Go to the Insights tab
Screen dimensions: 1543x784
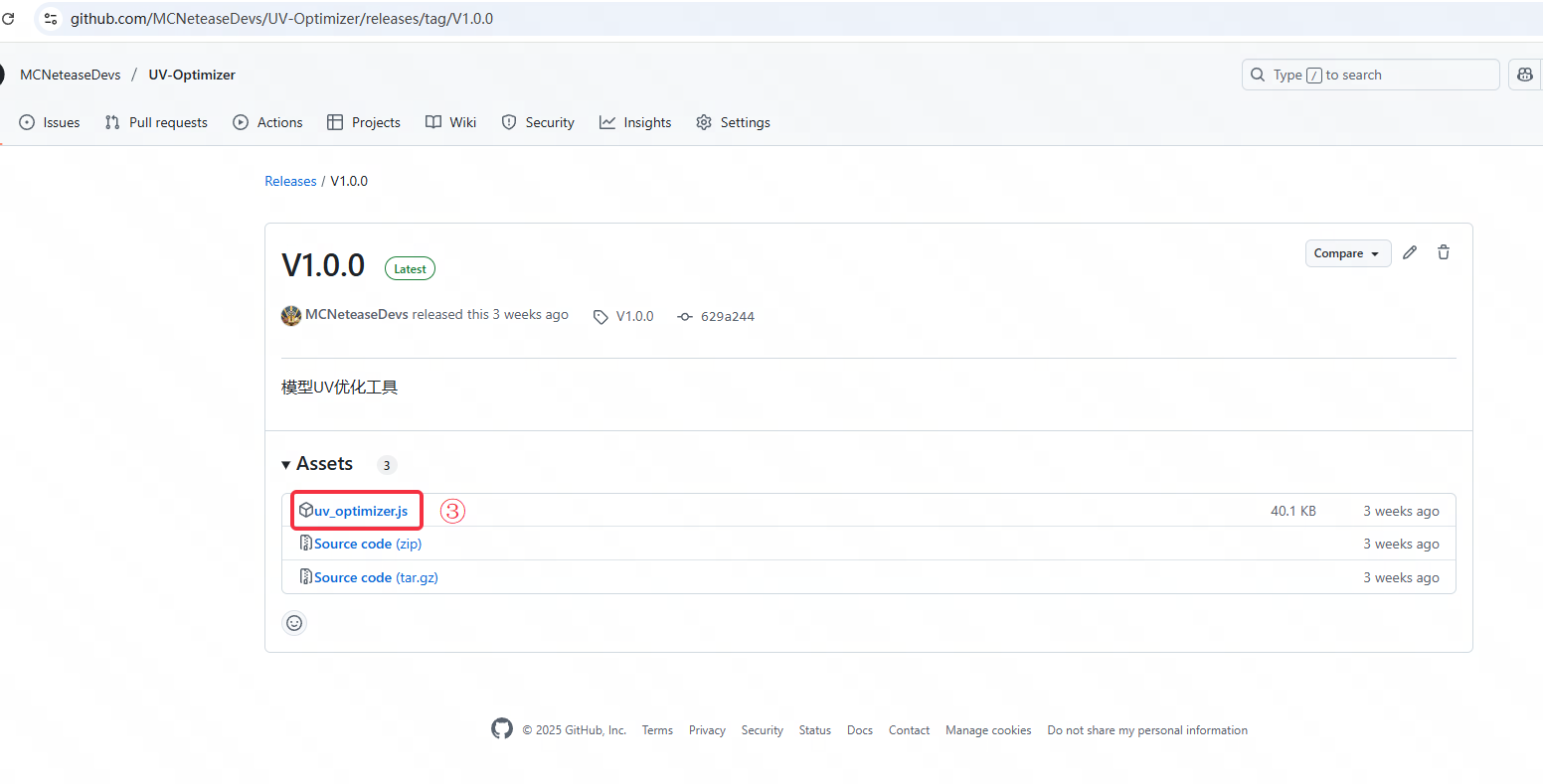[x=635, y=122]
